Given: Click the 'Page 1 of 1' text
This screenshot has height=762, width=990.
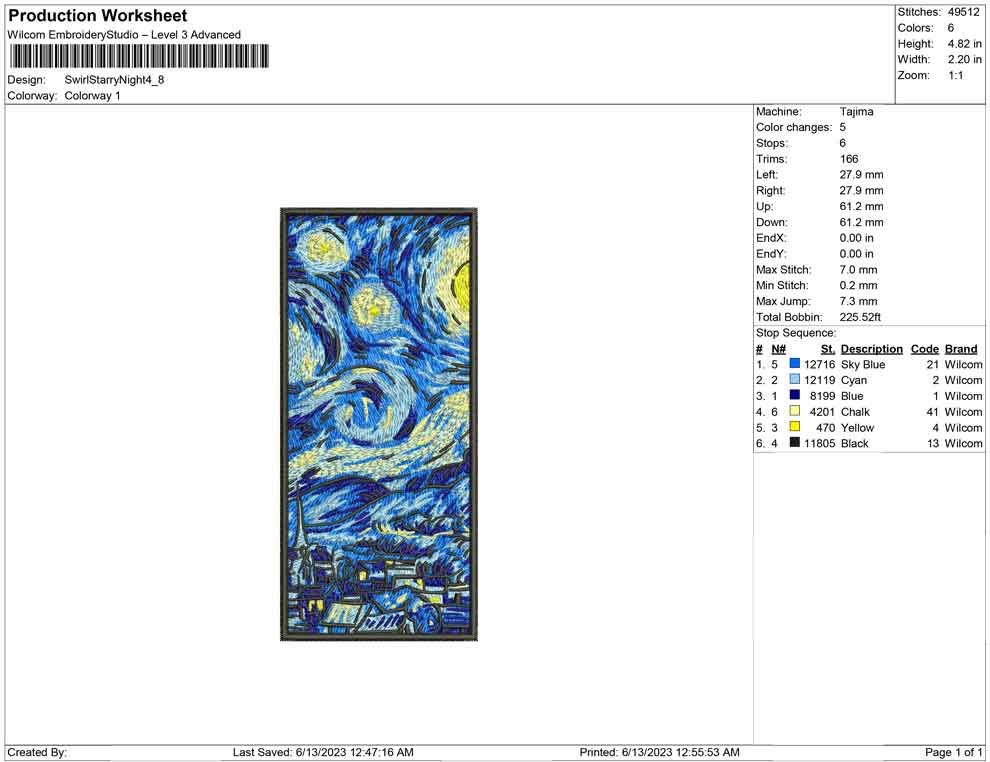Looking at the screenshot, I should click(x=953, y=752).
